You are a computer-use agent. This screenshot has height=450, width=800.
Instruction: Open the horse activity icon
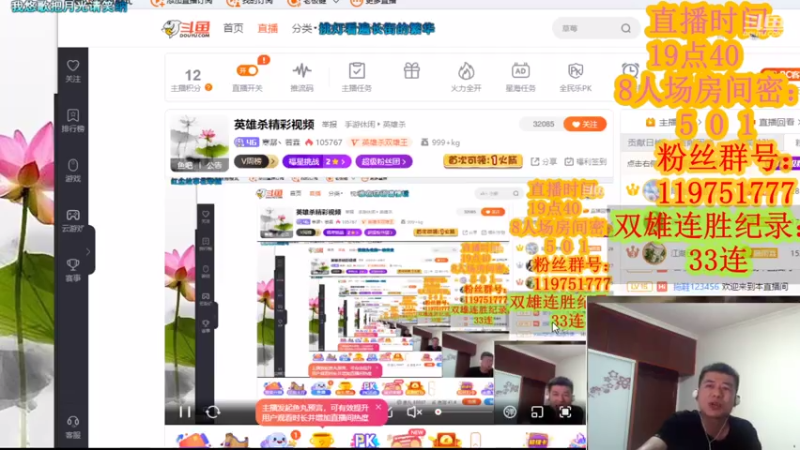(235, 440)
